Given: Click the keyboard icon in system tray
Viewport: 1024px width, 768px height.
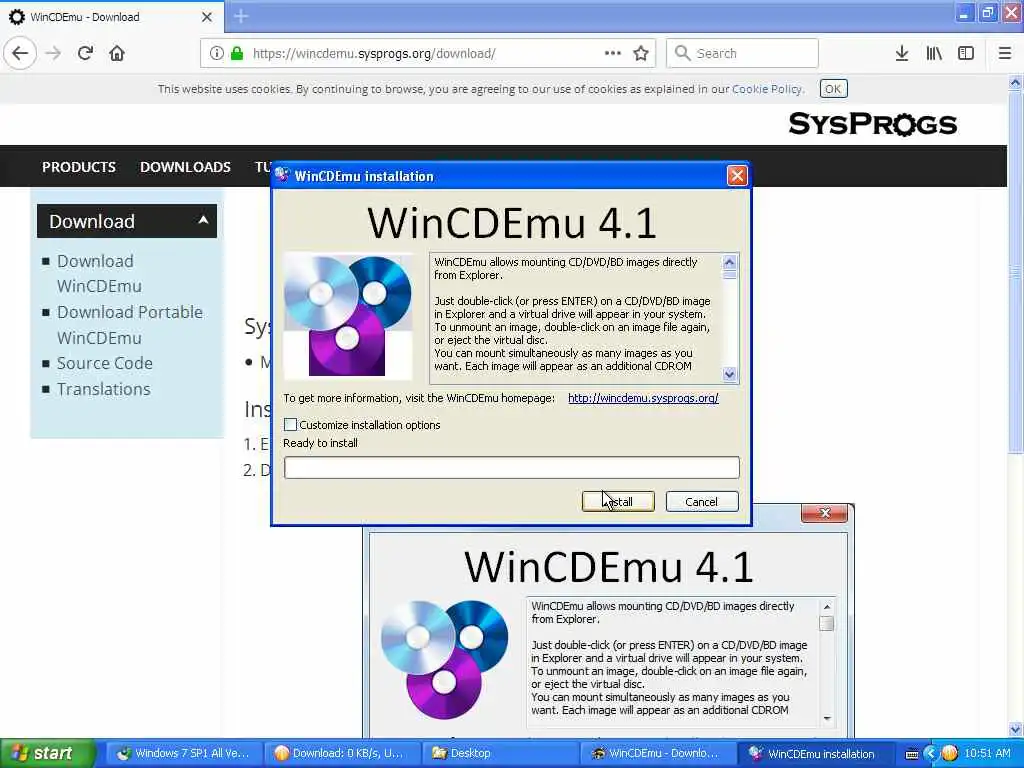Looking at the screenshot, I should (x=912, y=754).
